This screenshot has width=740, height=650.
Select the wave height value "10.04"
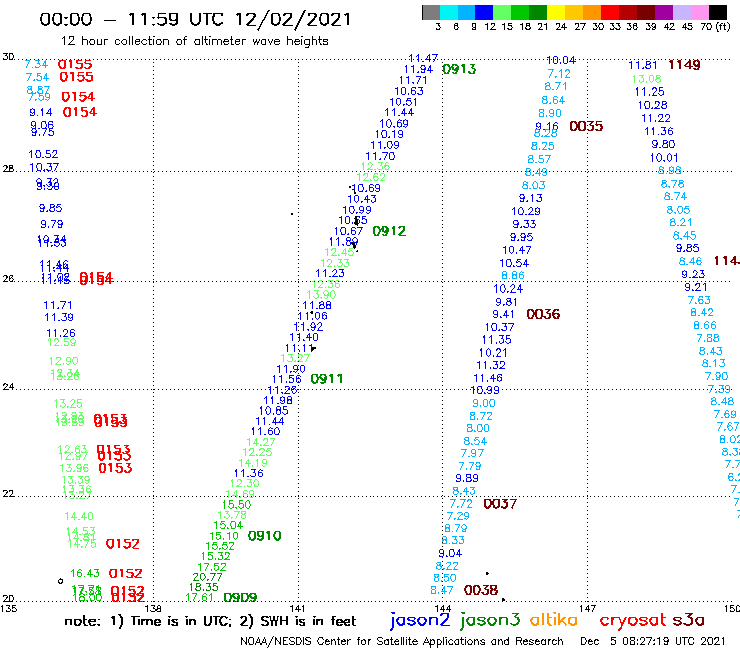point(561,60)
